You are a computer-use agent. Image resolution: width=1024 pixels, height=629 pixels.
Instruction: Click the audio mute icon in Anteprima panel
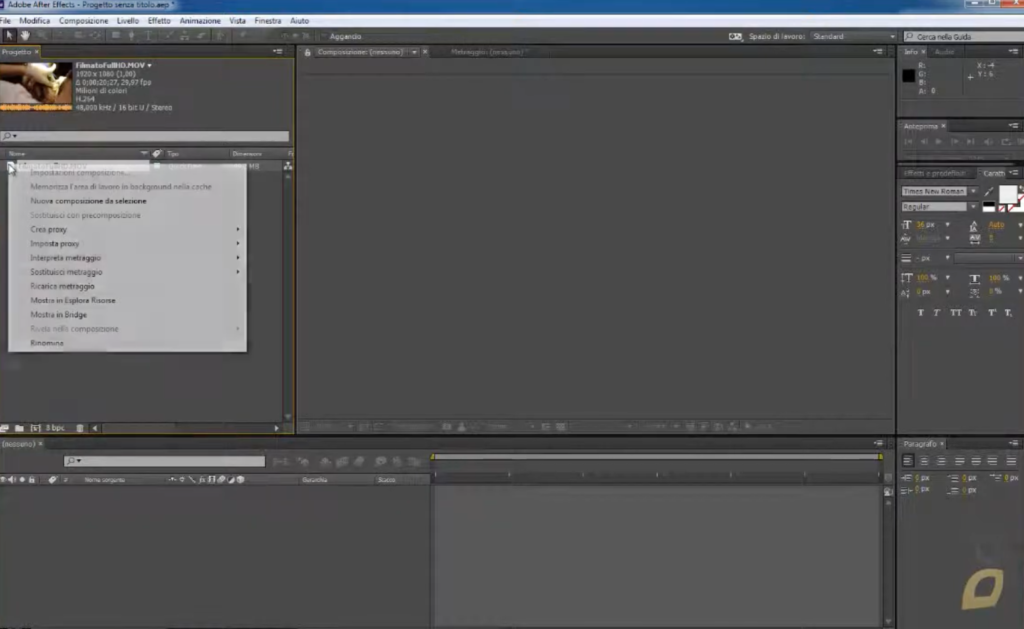(988, 142)
